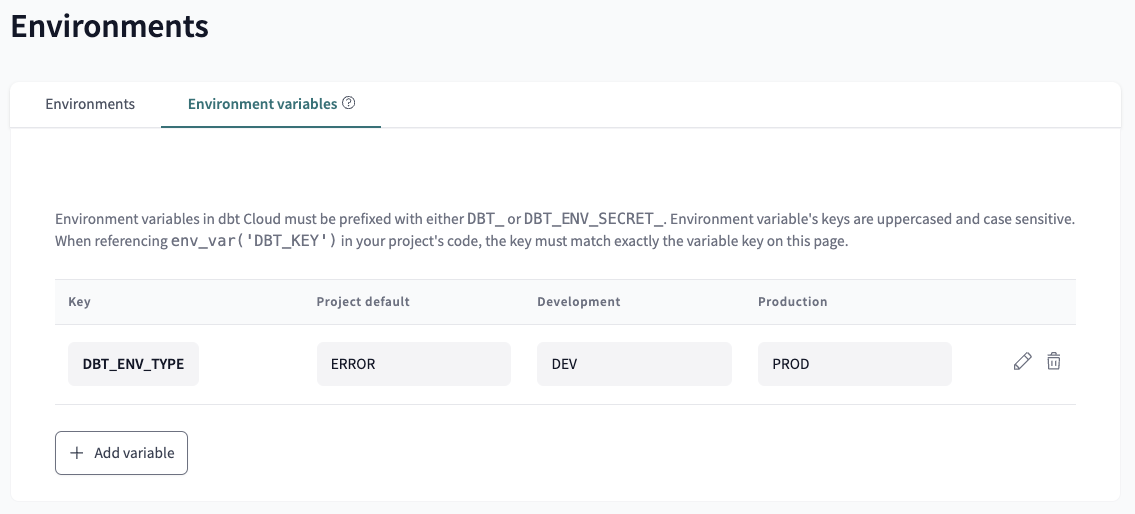The image size is (1135, 514).
Task: Click the sentence starting 'When referencing'
Action: (112, 242)
